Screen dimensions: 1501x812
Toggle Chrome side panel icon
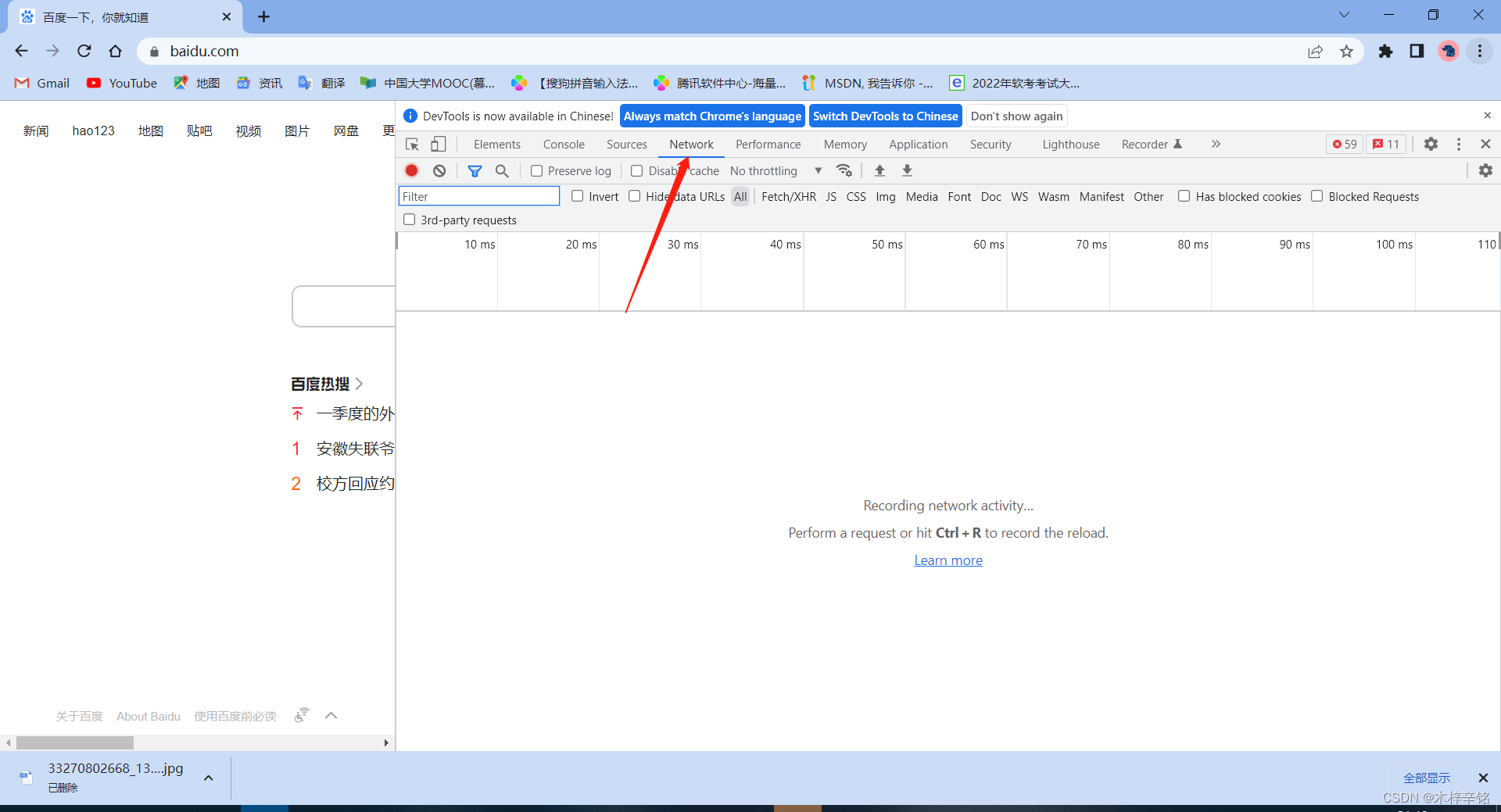click(1417, 52)
